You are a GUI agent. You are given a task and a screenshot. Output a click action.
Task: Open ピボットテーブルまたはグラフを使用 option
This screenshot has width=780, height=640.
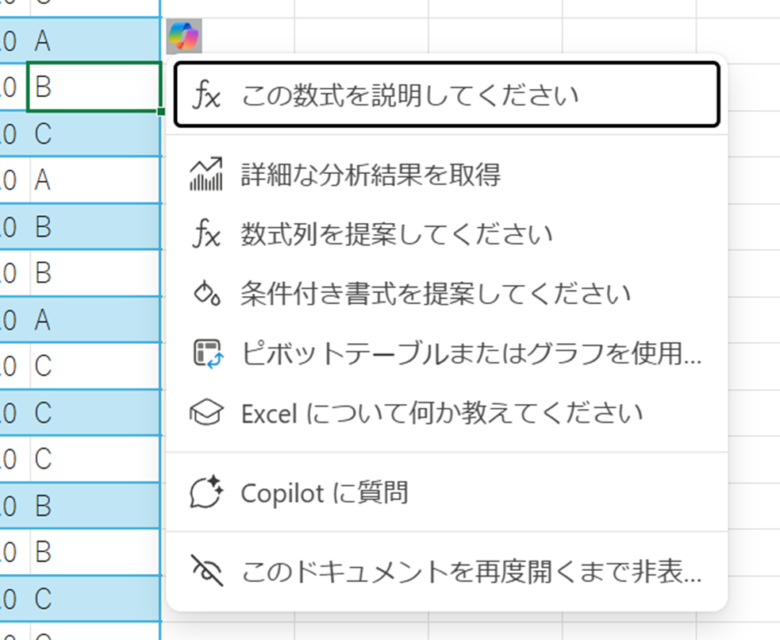point(470,353)
